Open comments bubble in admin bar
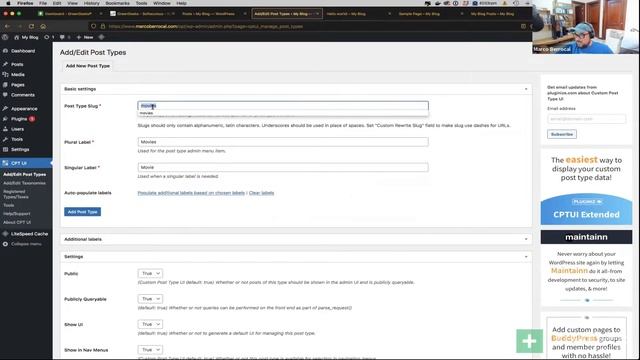This screenshot has width=640, height=360. coord(65,37)
